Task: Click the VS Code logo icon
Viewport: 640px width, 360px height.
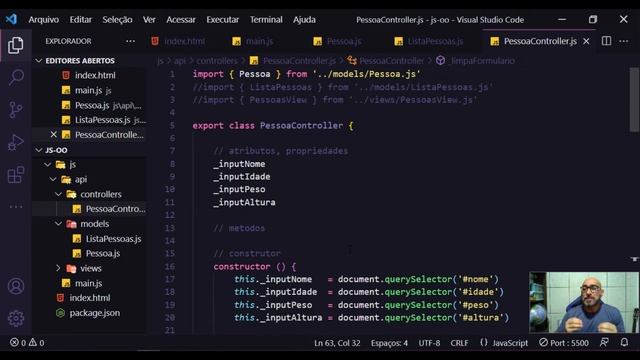Action: [11, 19]
